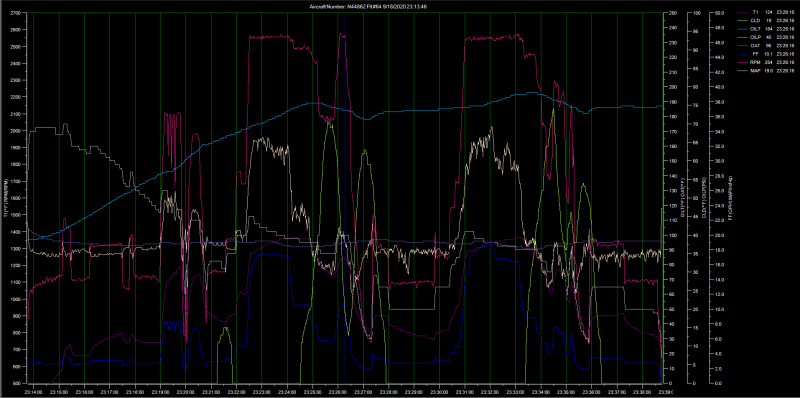The image size is (800, 398).
Task: Click the 23:14:00 time axis label
Action: pyautogui.click(x=33, y=391)
